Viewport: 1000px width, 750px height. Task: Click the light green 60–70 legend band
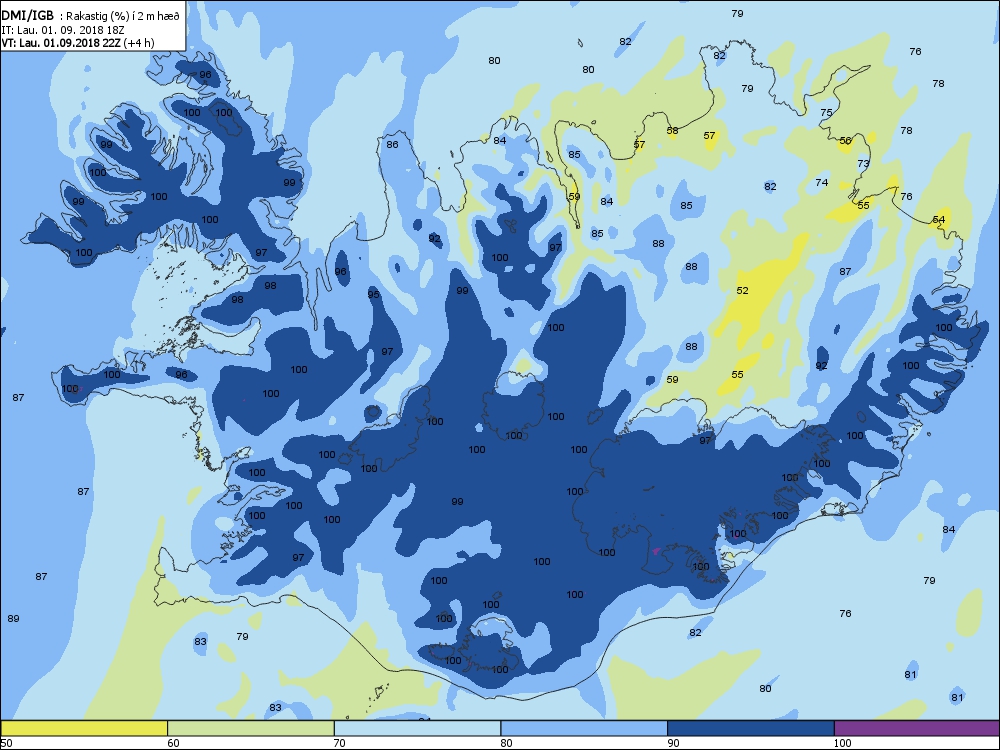(x=251, y=728)
